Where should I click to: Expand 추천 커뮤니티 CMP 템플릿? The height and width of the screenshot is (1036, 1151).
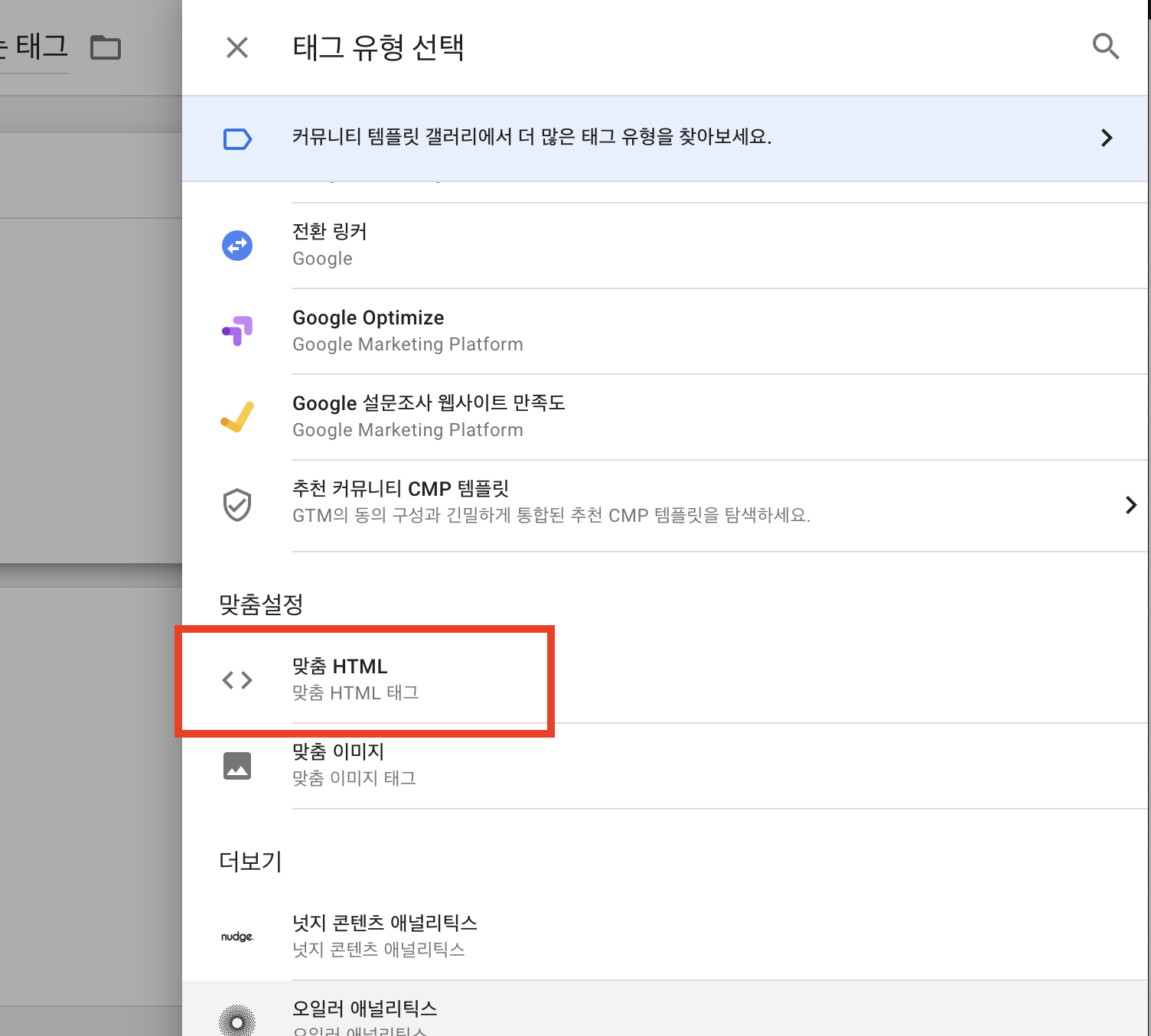[x=1131, y=504]
